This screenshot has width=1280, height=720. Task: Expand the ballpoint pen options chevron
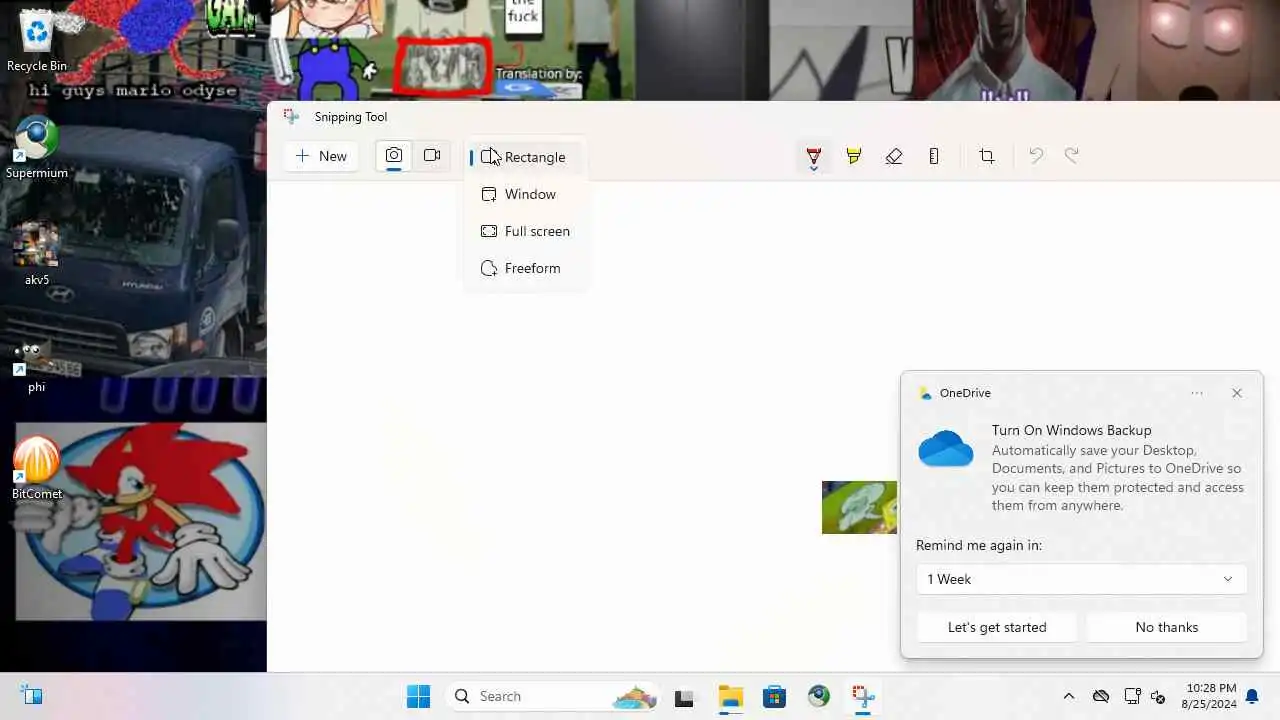(x=814, y=169)
